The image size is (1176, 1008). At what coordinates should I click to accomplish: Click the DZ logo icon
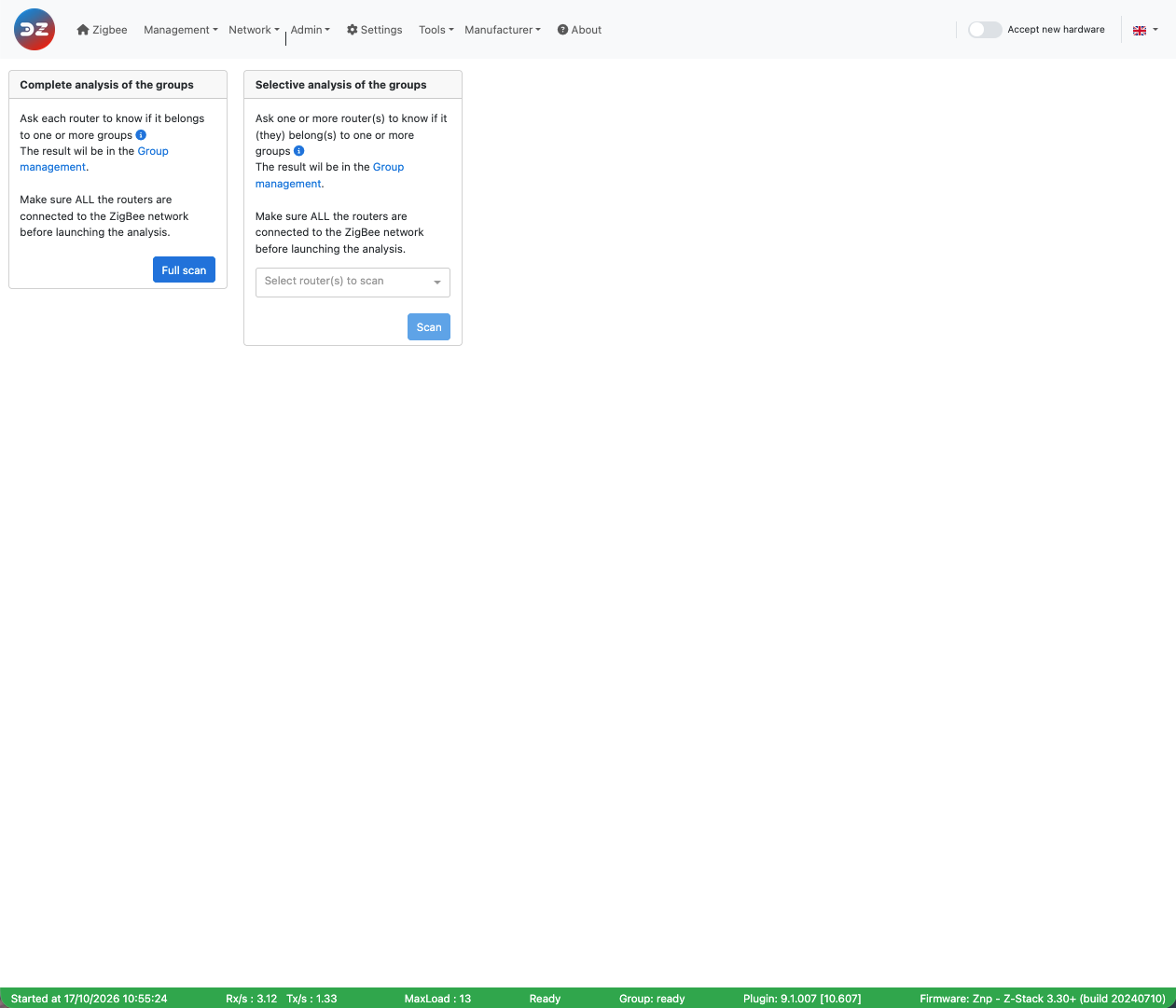coord(35,30)
